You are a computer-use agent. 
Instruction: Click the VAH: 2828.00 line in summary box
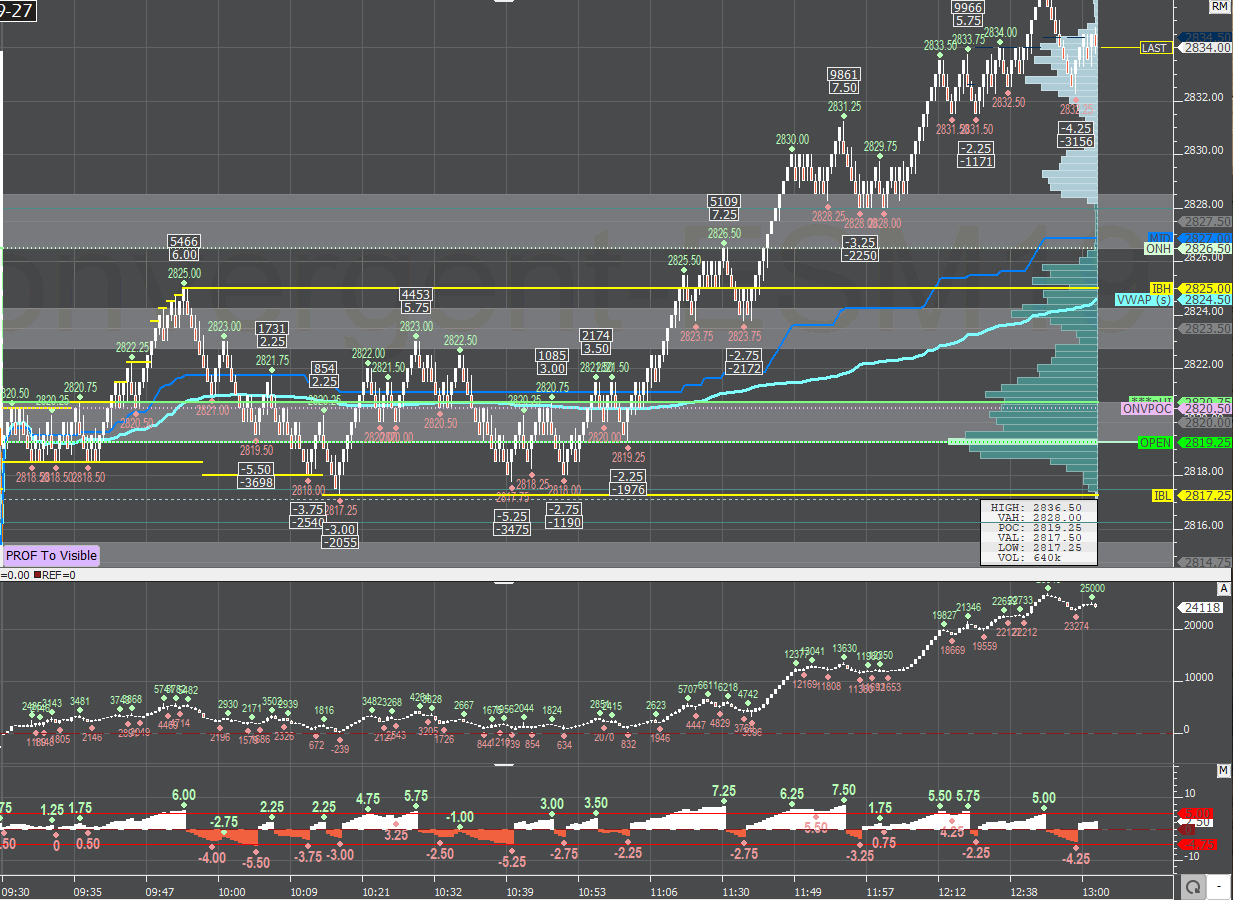coord(1038,518)
